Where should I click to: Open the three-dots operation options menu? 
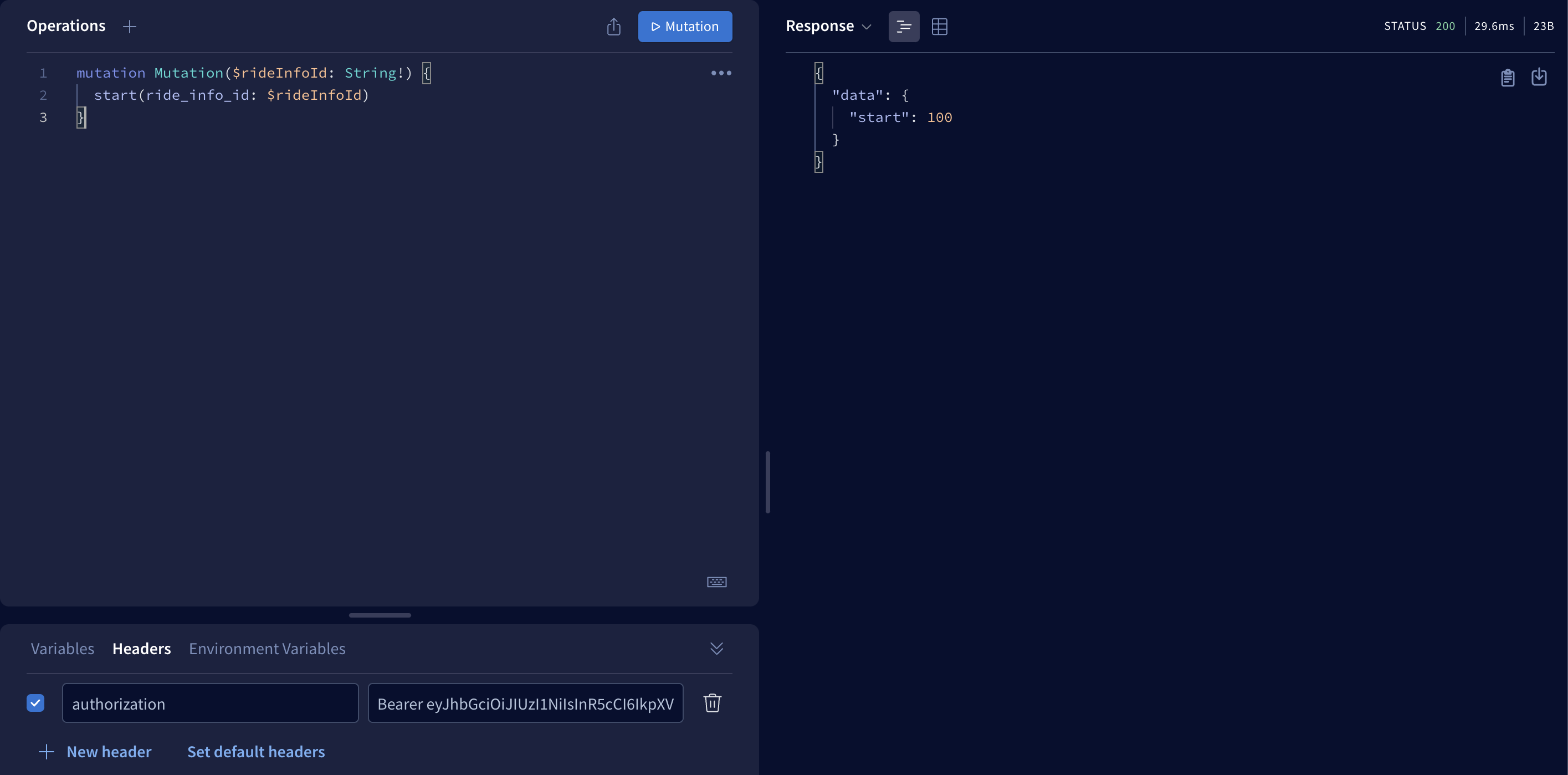(x=721, y=73)
